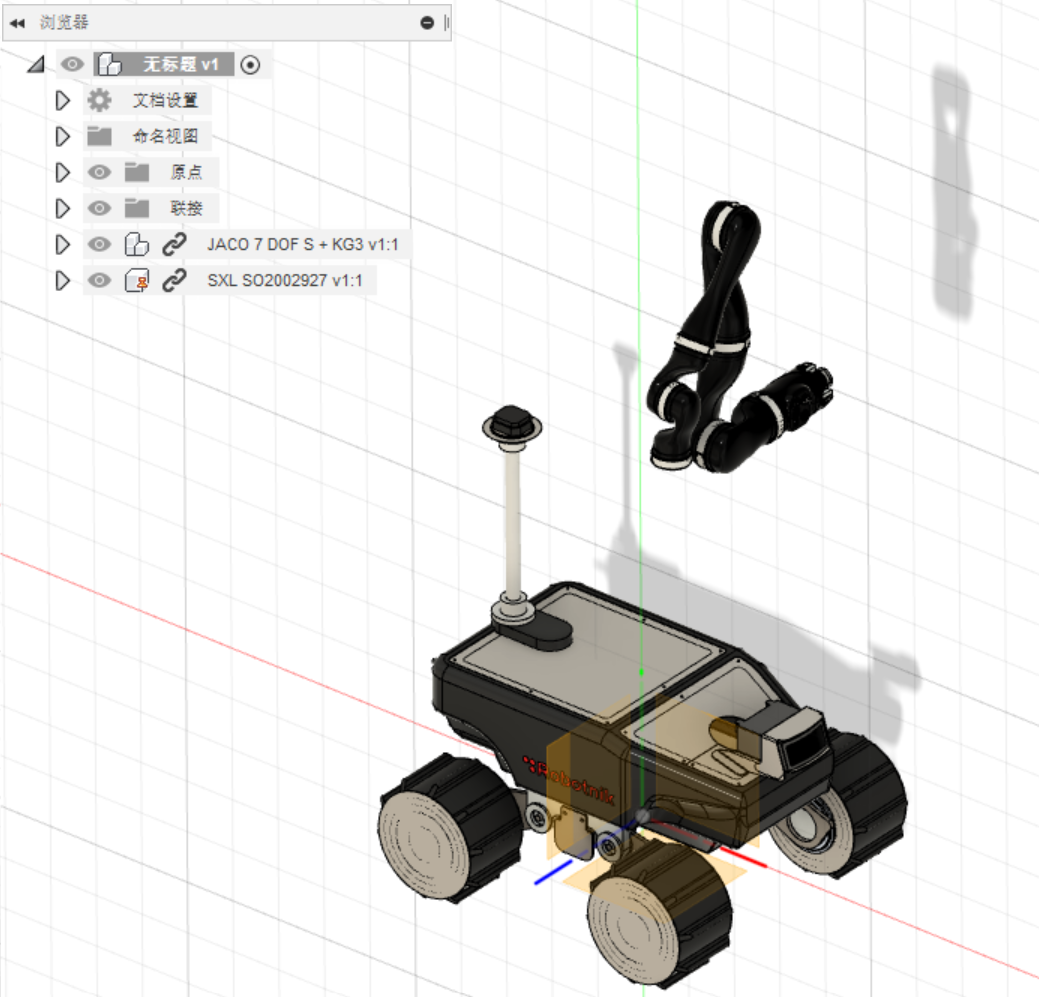
Task: Click the link icon beside JACO 7 DOF S + KG3
Action: [x=172, y=244]
